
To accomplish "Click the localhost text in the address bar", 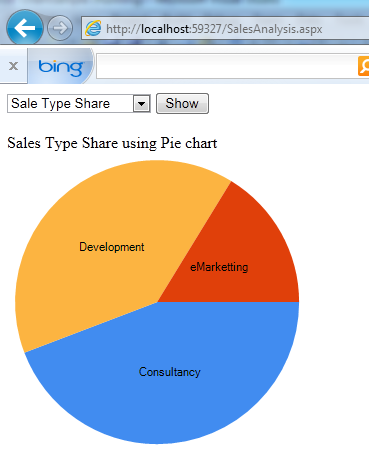I will [165, 29].
